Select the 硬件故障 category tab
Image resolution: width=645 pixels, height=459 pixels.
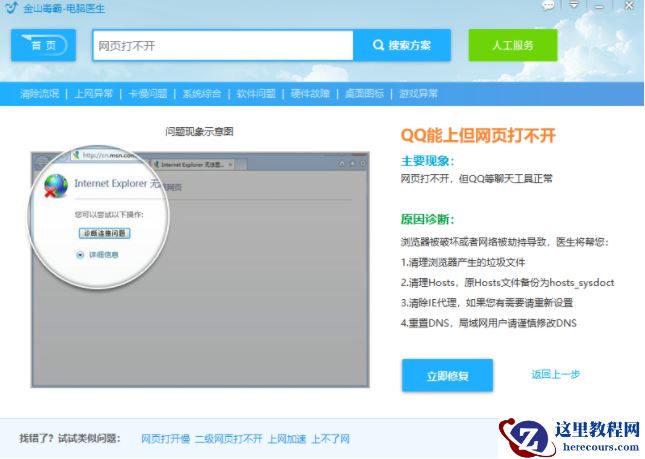[x=310, y=94]
